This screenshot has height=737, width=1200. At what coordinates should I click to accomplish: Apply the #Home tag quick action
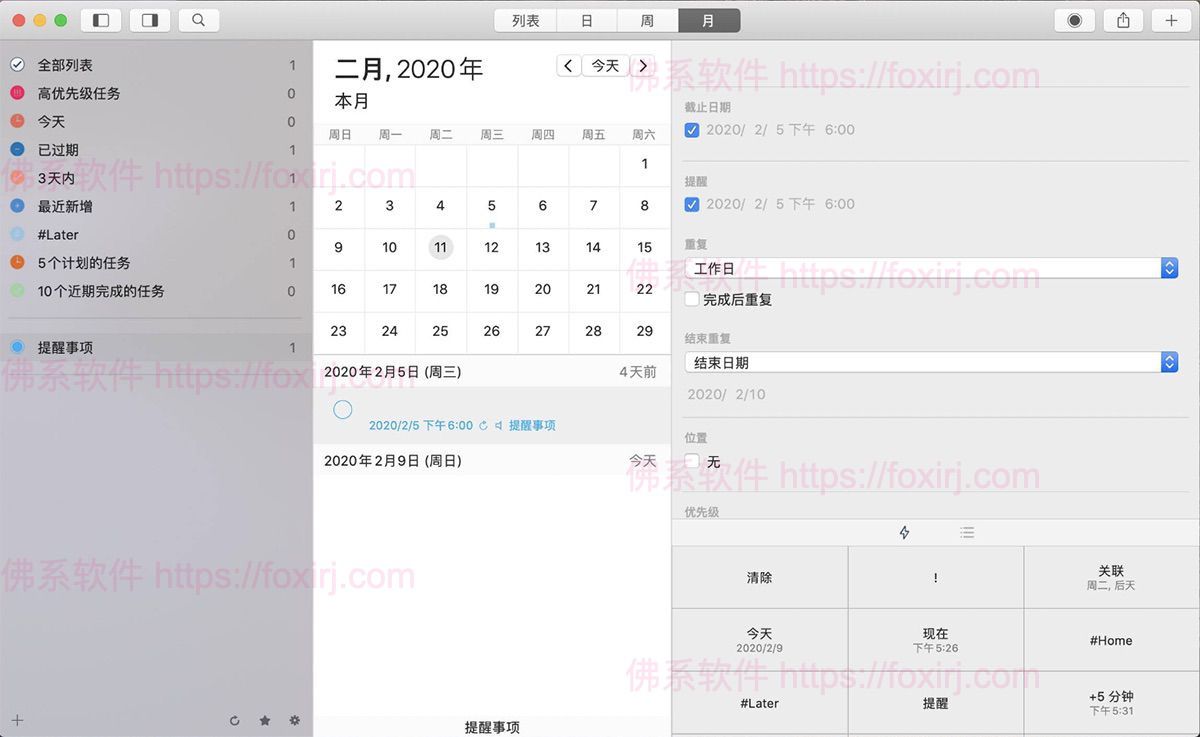(x=1111, y=640)
